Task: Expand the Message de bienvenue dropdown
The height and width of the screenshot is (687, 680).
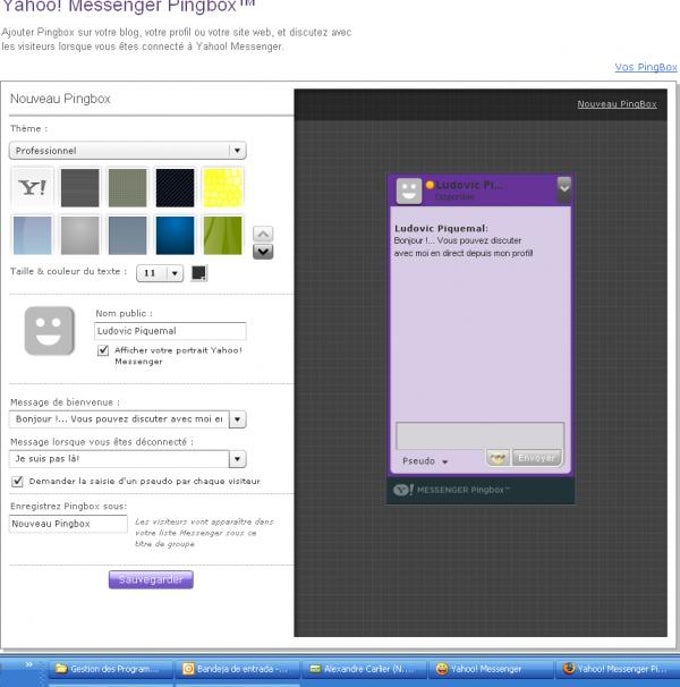Action: pyautogui.click(x=237, y=419)
